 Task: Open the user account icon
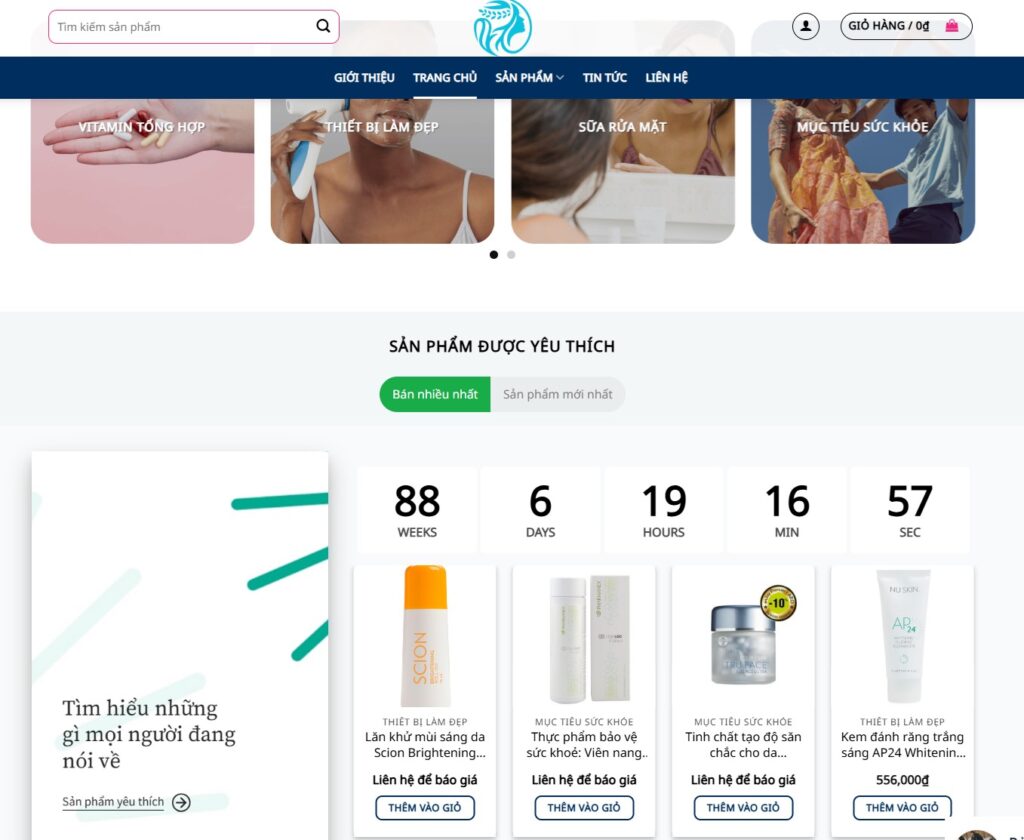[805, 26]
